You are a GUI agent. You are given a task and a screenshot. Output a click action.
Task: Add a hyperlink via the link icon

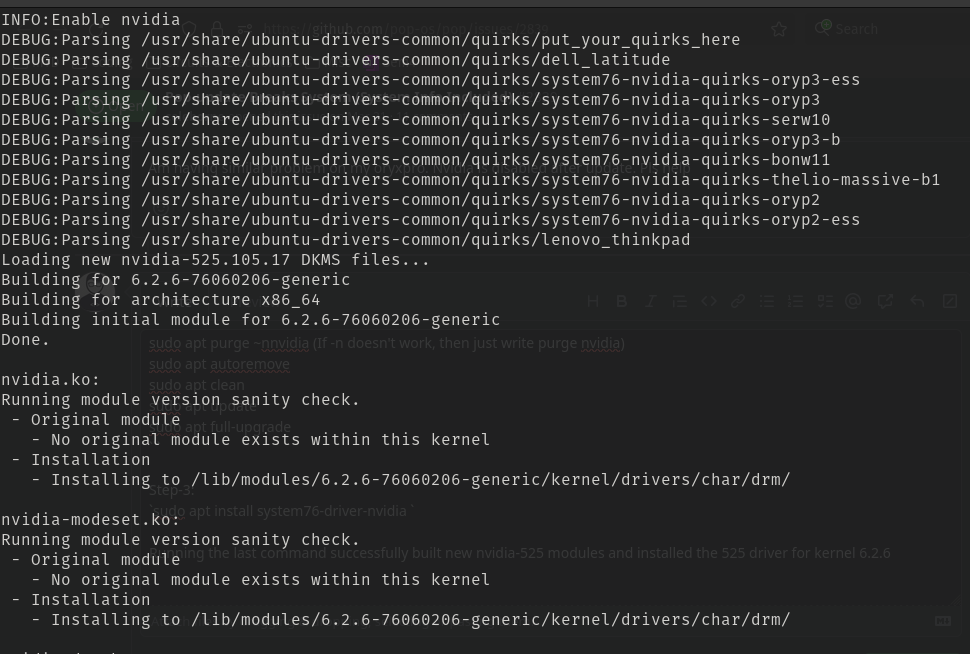click(737, 300)
